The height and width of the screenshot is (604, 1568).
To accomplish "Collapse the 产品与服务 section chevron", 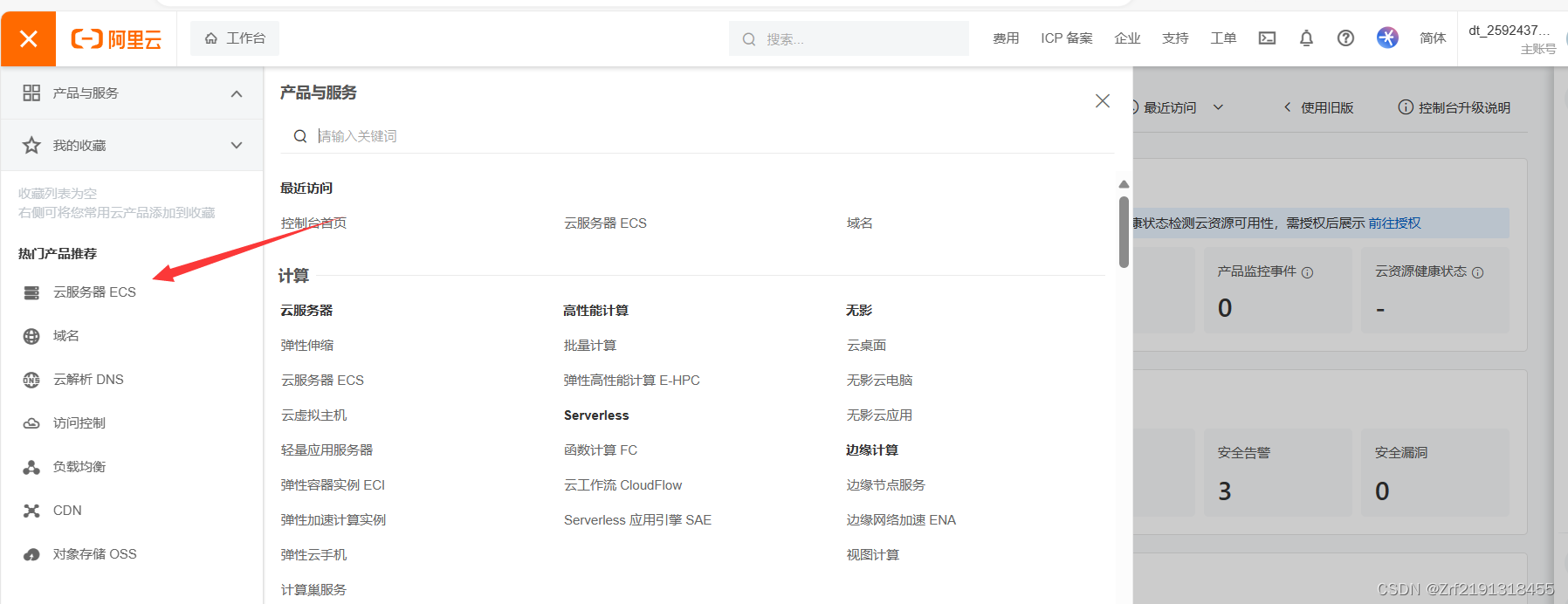I will [237, 93].
